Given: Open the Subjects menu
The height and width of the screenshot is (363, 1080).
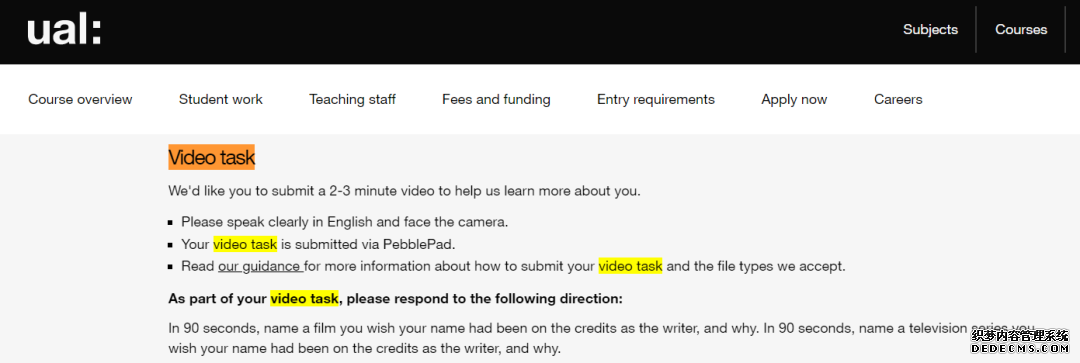Looking at the screenshot, I should coord(931,30).
